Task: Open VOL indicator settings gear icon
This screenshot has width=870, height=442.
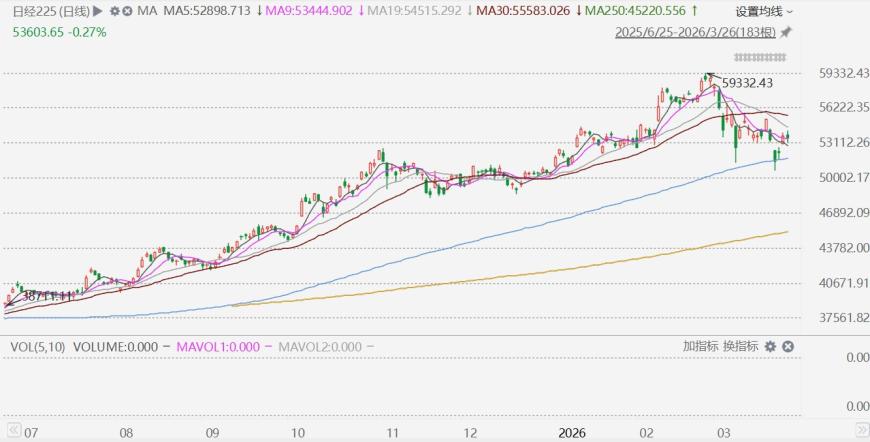Action: 770,346
